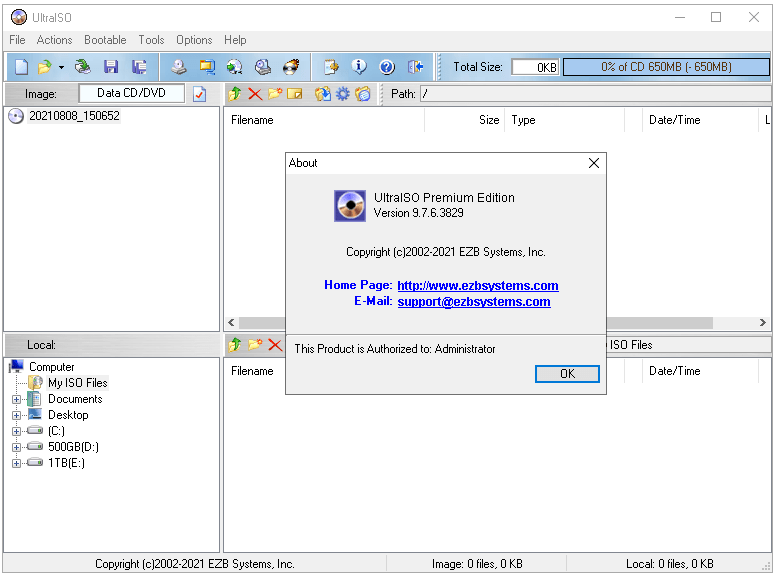Click the UltraISO disc icon in About dialog
774x574 pixels.
pyautogui.click(x=350, y=206)
